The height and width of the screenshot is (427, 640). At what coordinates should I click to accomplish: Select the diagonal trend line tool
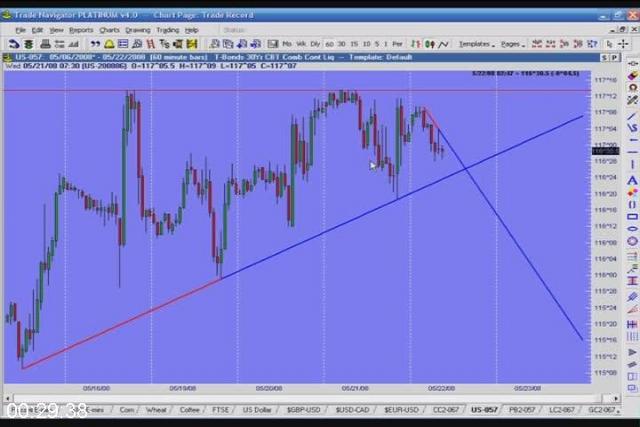click(632, 116)
